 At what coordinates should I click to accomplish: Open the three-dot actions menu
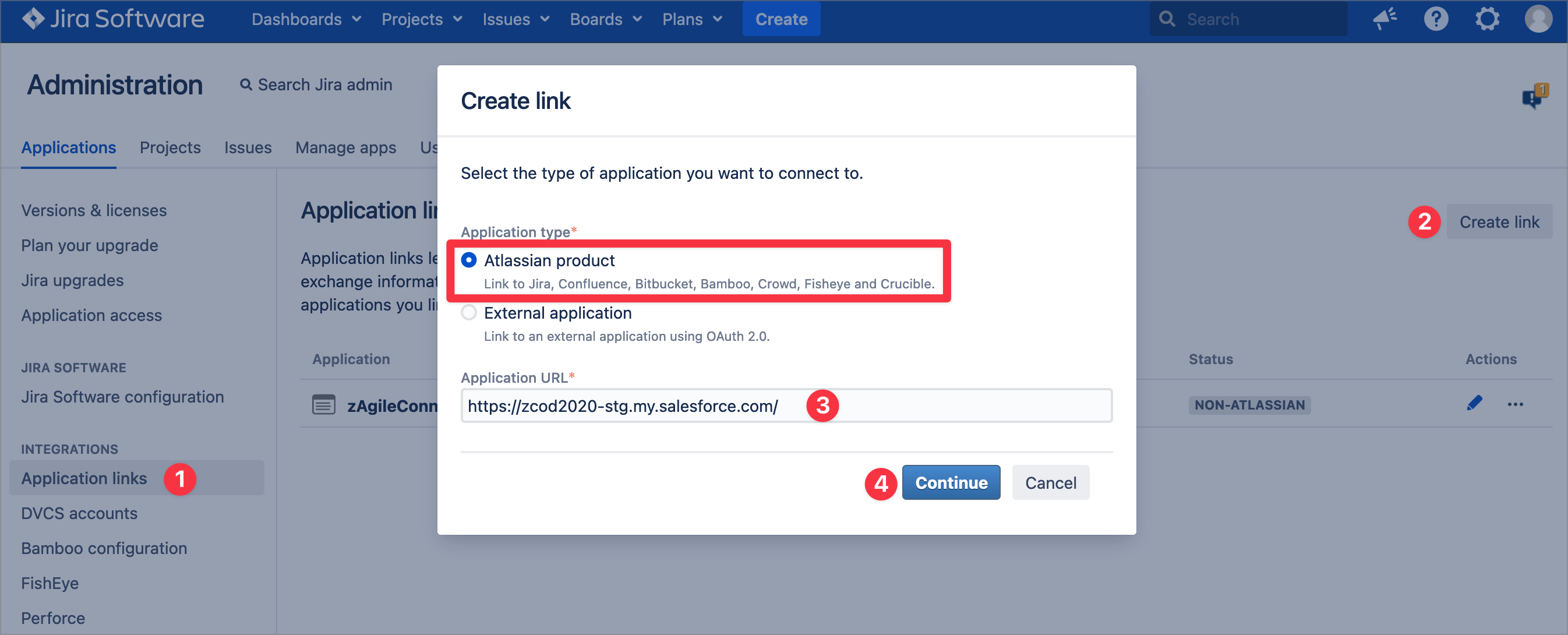pos(1515,404)
